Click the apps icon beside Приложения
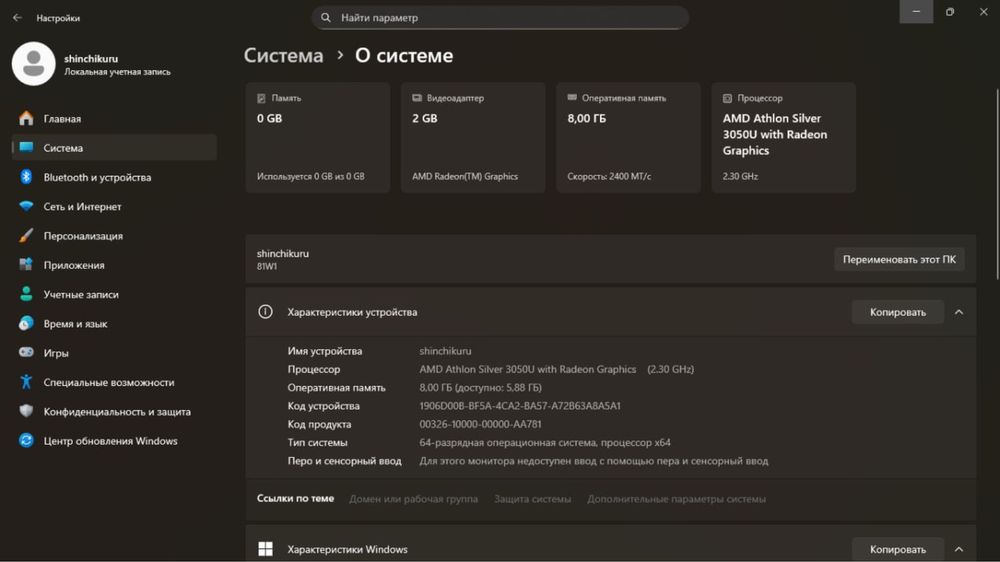Image resolution: width=1000 pixels, height=562 pixels. (x=26, y=264)
